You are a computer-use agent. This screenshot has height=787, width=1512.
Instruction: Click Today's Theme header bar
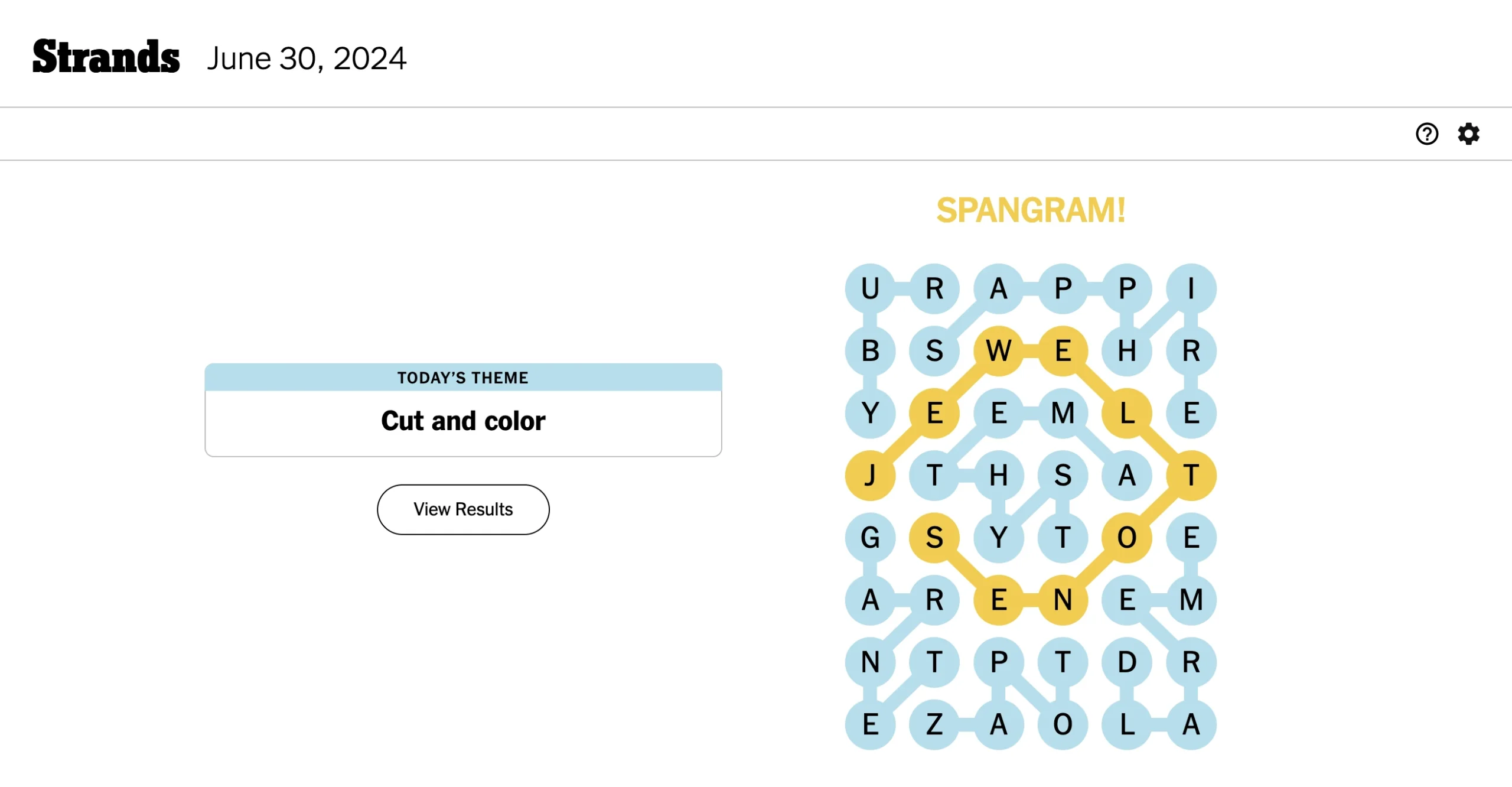(463, 378)
